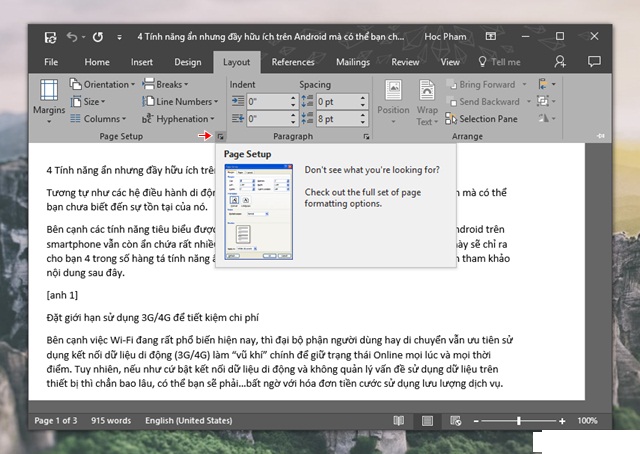Open Page Setup dialog launcher
640x454 pixels.
[x=220, y=135]
